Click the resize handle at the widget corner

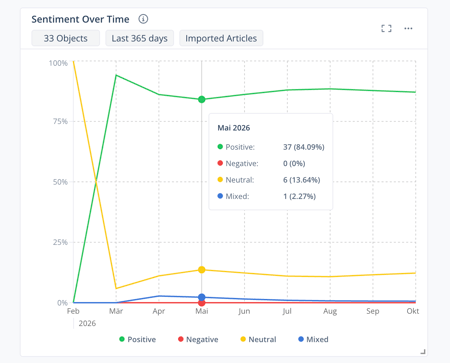(423, 351)
